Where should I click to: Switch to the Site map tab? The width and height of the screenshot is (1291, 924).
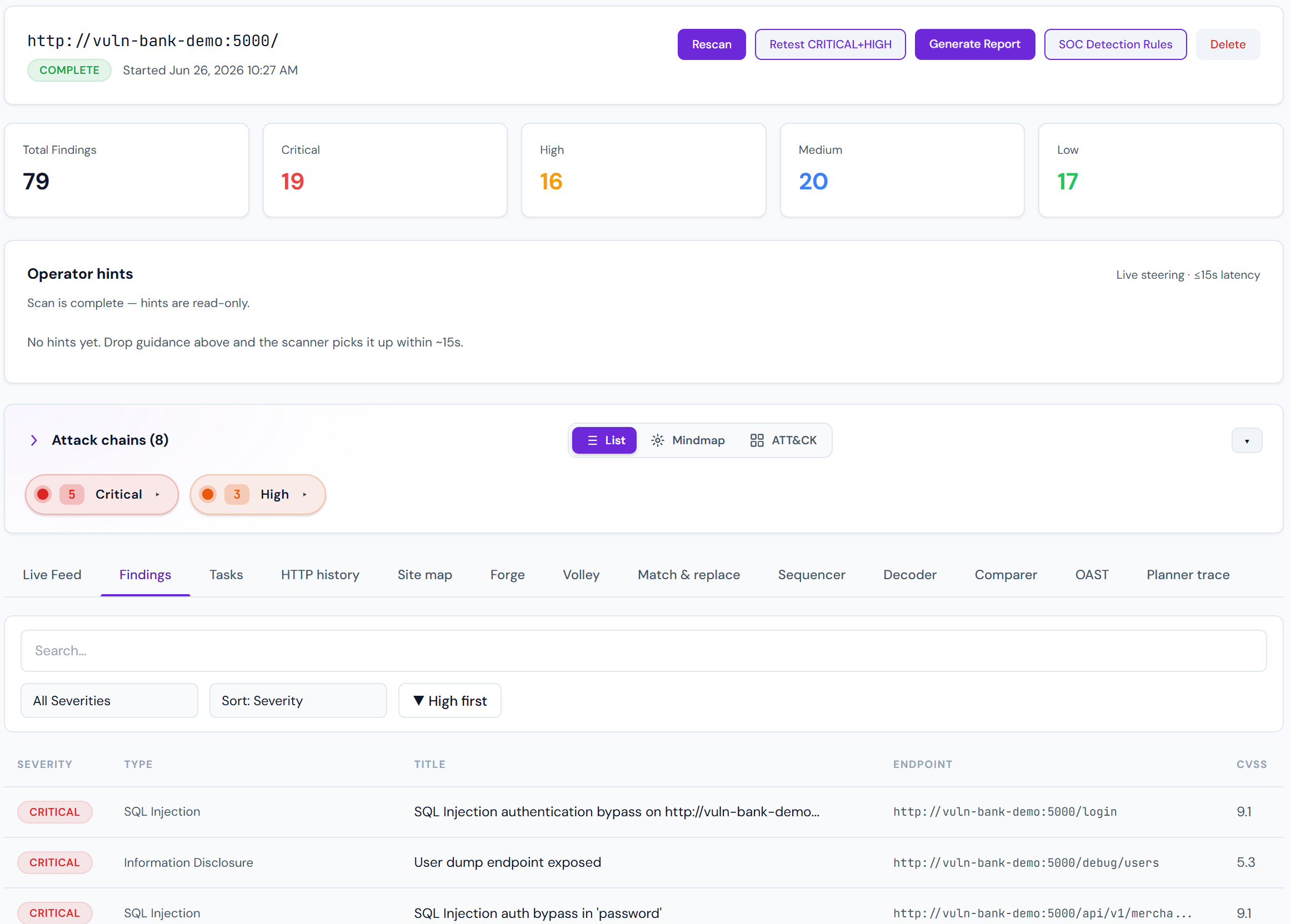[x=424, y=575]
